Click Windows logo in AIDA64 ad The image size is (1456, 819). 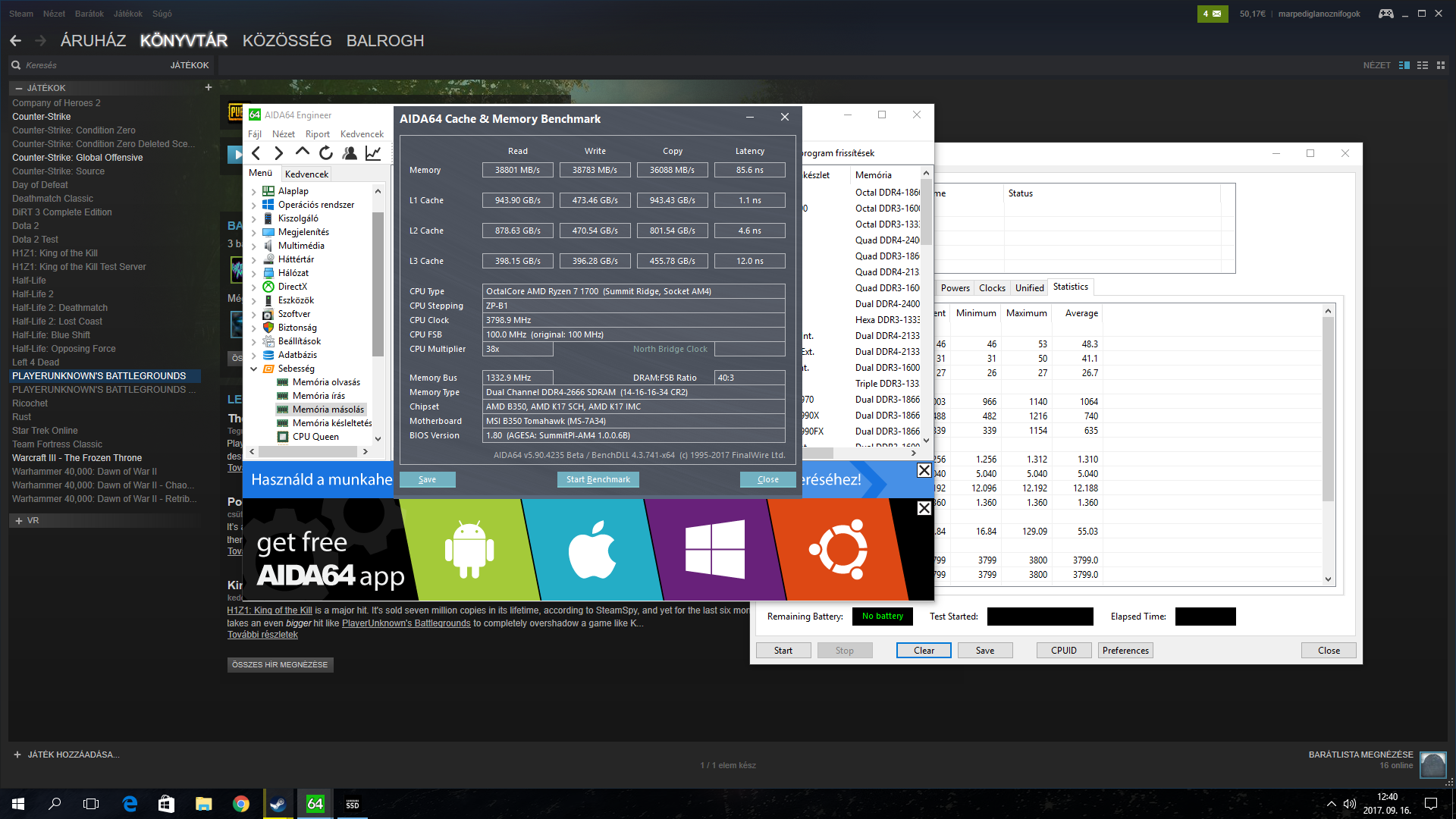714,550
